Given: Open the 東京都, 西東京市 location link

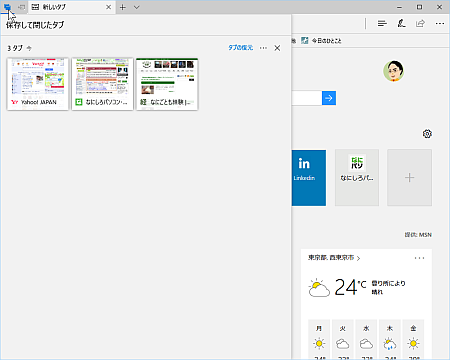Looking at the screenshot, I should tap(334, 258).
